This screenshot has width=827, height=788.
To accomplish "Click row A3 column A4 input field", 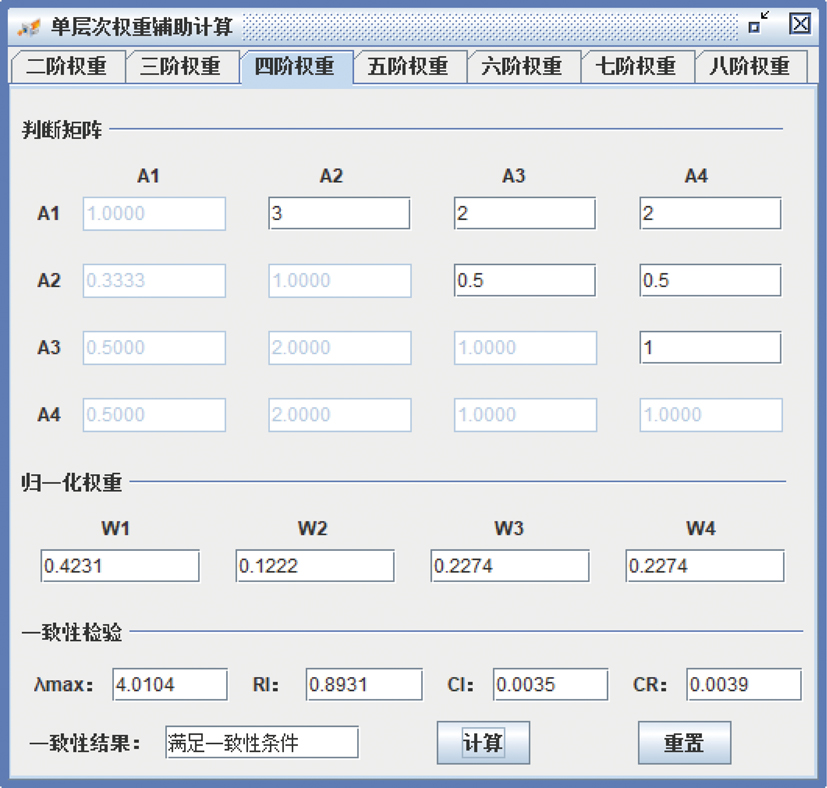I will [x=710, y=347].
